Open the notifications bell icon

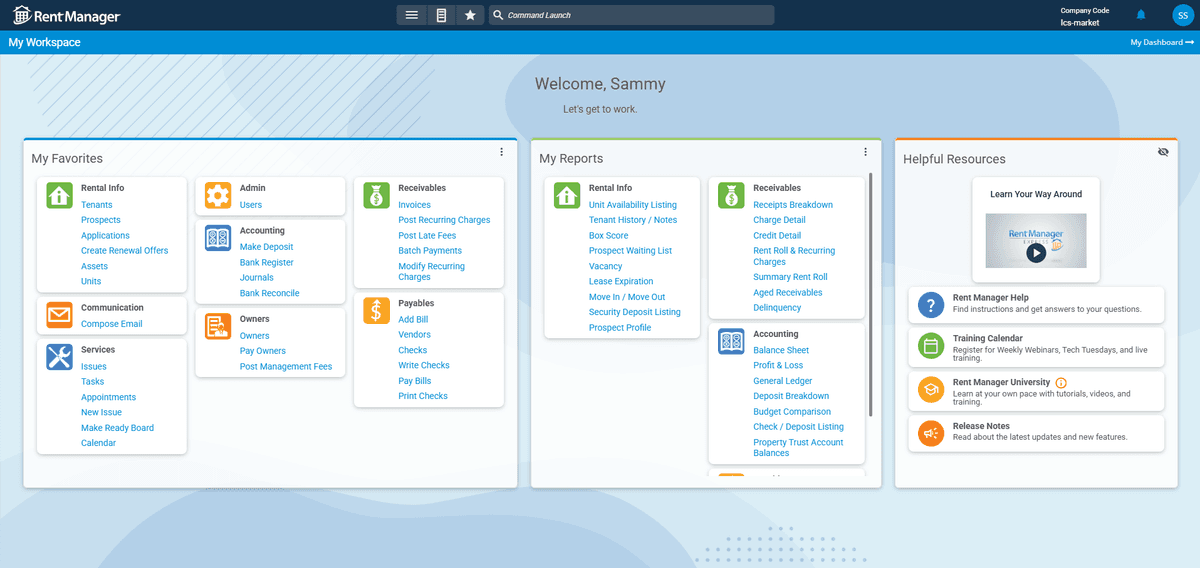click(x=1141, y=15)
